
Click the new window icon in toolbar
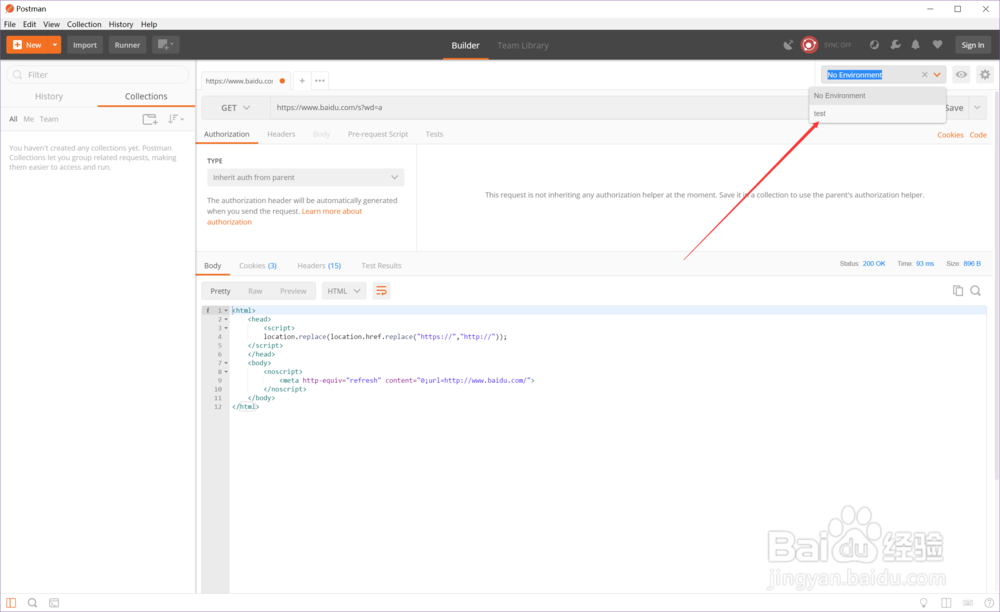[x=165, y=45]
